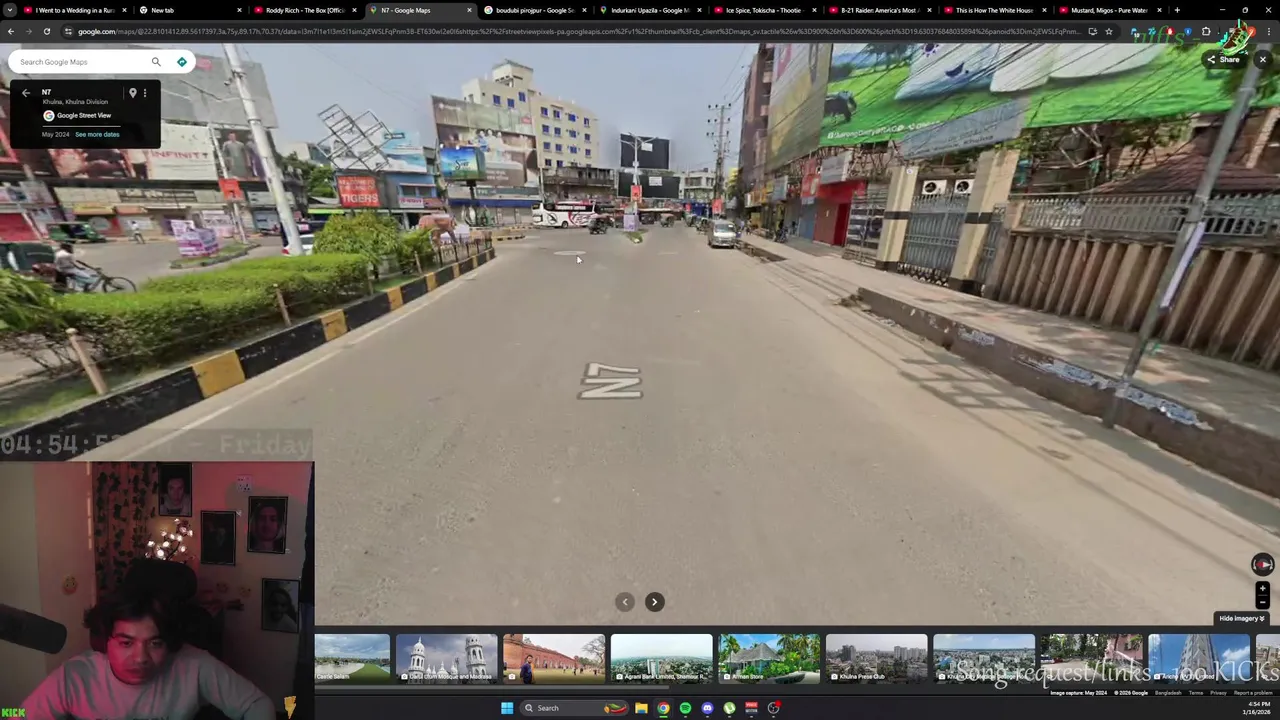Click the Google Maps search magnifier icon
This screenshot has height=720, width=1280.
pyautogui.click(x=156, y=62)
